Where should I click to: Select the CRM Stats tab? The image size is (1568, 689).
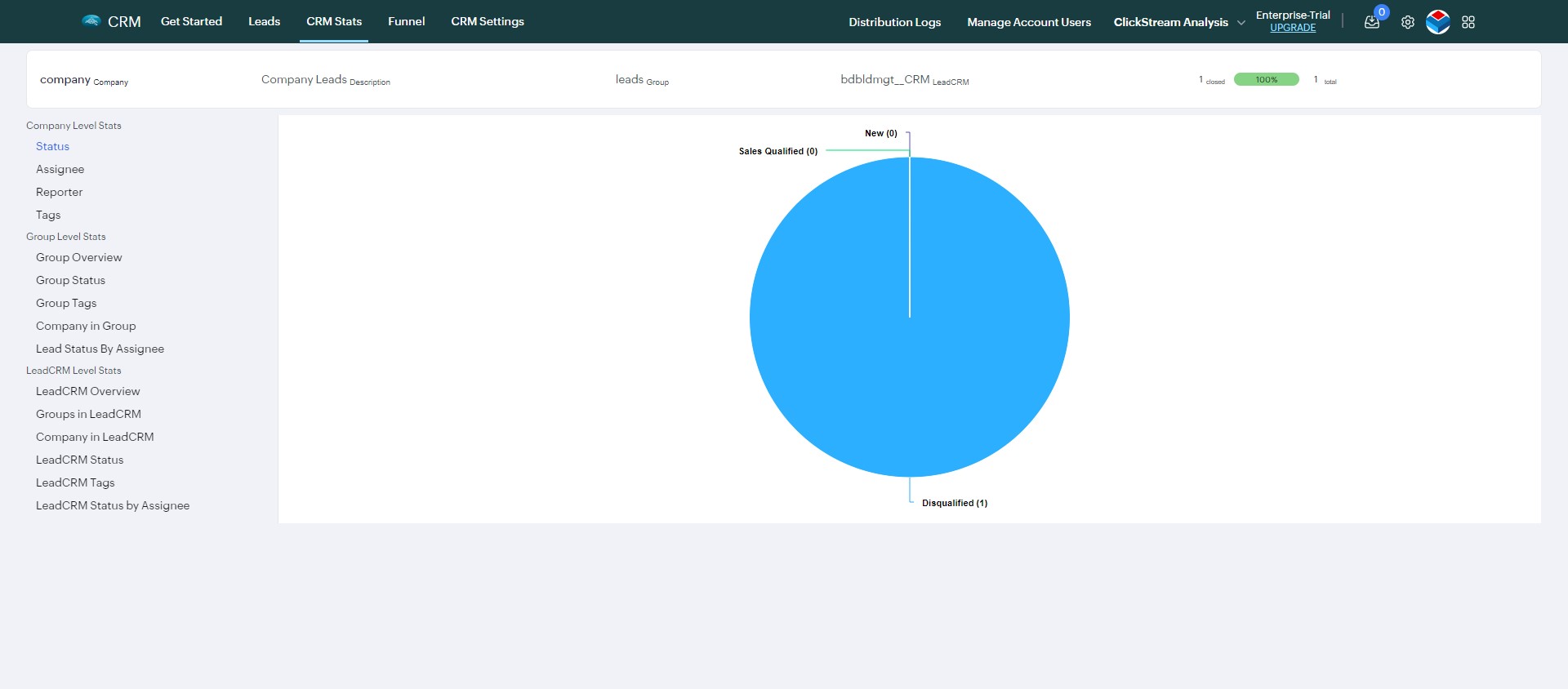(334, 21)
